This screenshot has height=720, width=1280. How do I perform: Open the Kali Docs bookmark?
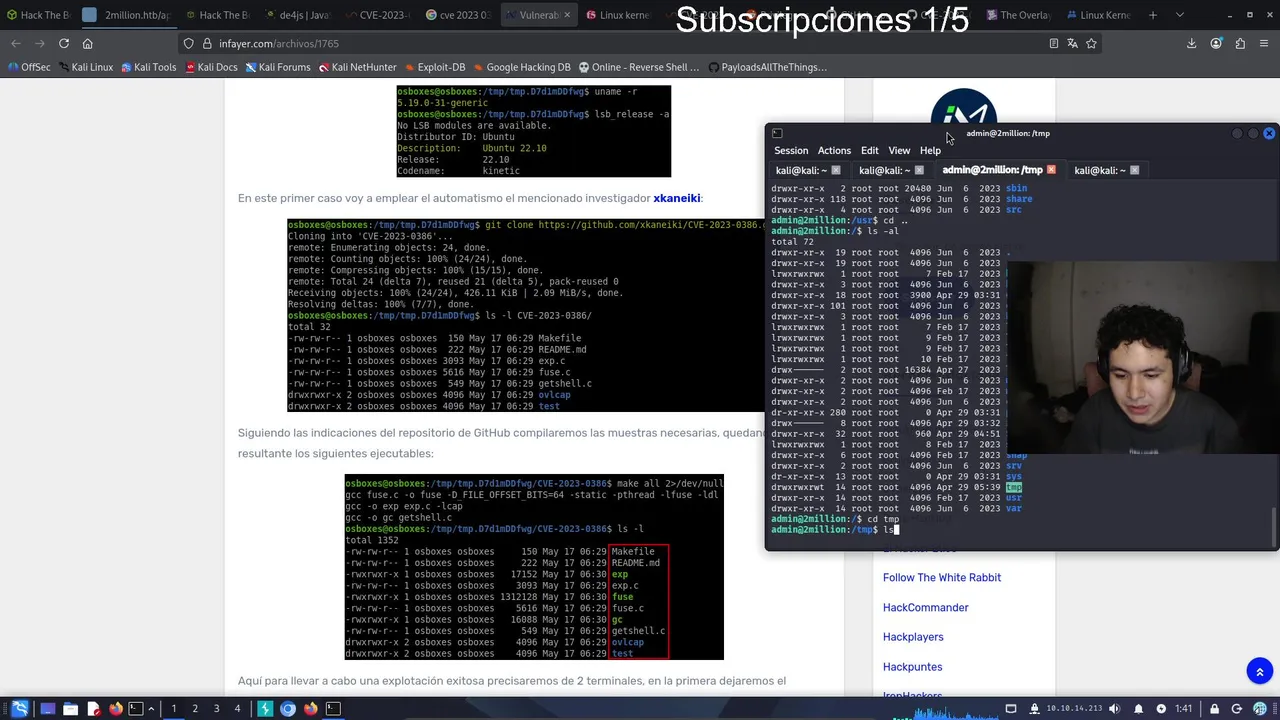tap(210, 67)
